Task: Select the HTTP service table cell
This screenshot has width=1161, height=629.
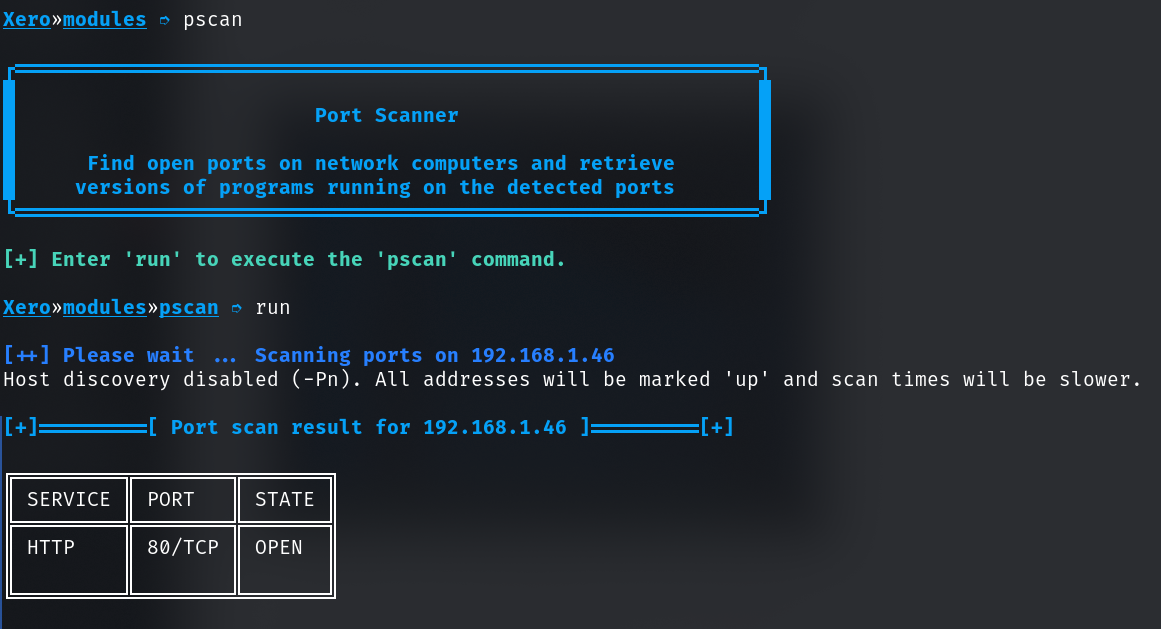Action: (x=69, y=560)
